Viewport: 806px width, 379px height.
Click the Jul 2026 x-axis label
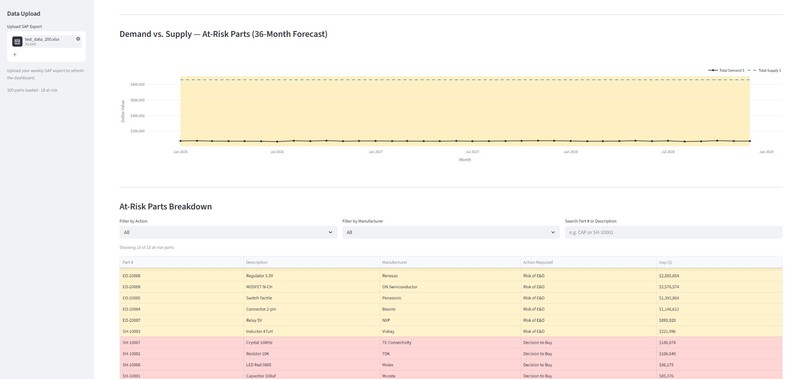tap(277, 152)
